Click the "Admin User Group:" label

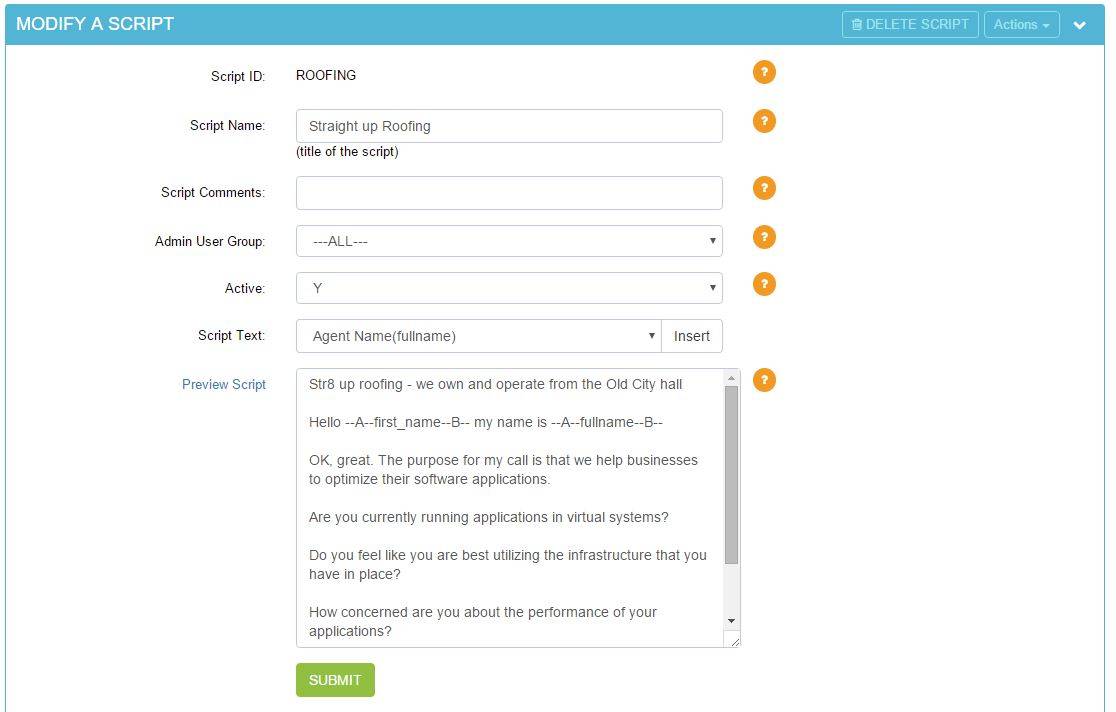pos(209,241)
